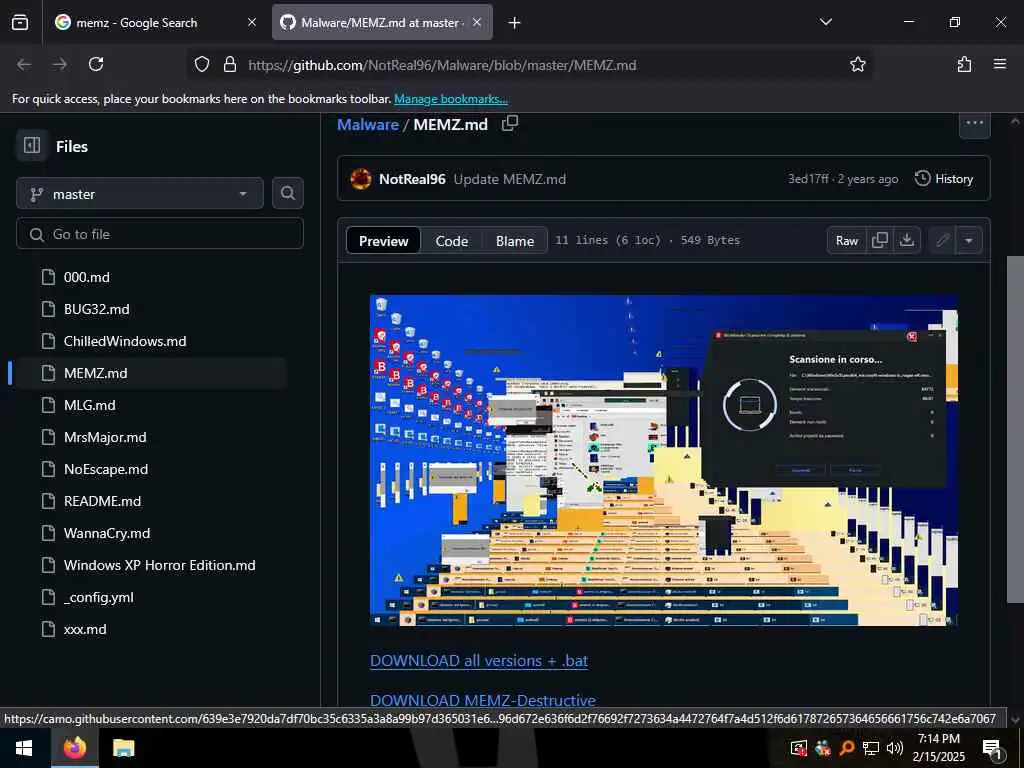Open the master branch selector dropdown
Image resolution: width=1024 pixels, height=768 pixels.
[140, 193]
